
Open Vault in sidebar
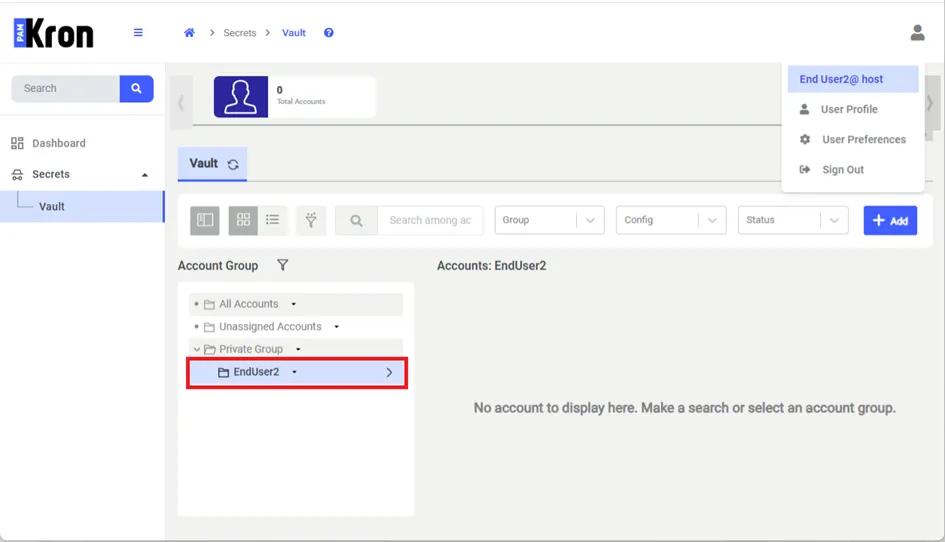(x=82, y=206)
